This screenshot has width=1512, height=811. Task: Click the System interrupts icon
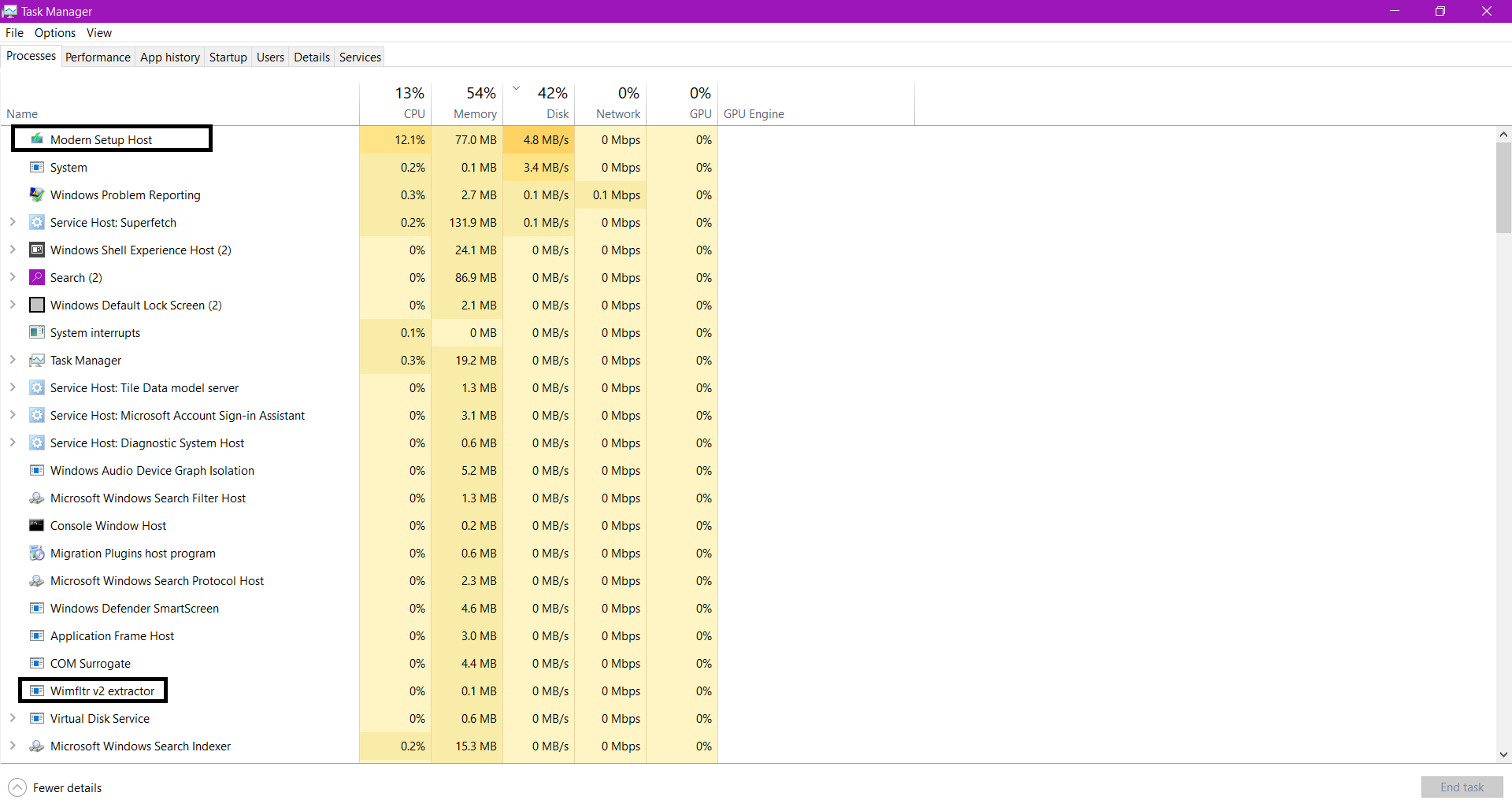37,332
